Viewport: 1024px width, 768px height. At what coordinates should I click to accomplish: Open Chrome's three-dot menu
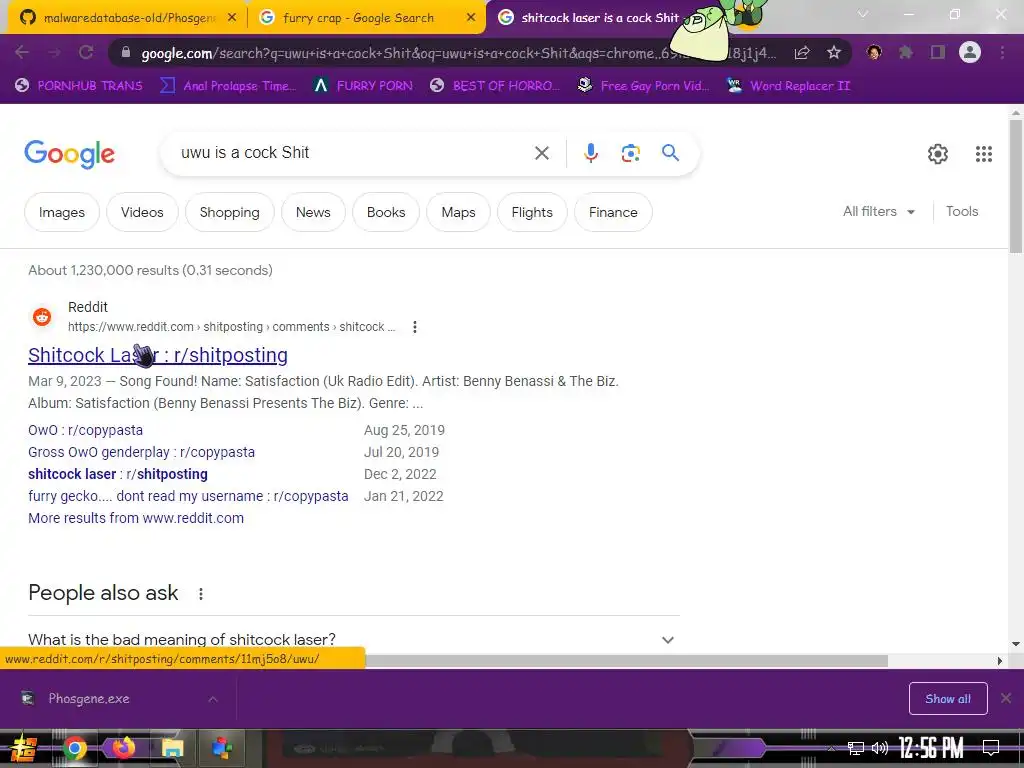(1002, 52)
